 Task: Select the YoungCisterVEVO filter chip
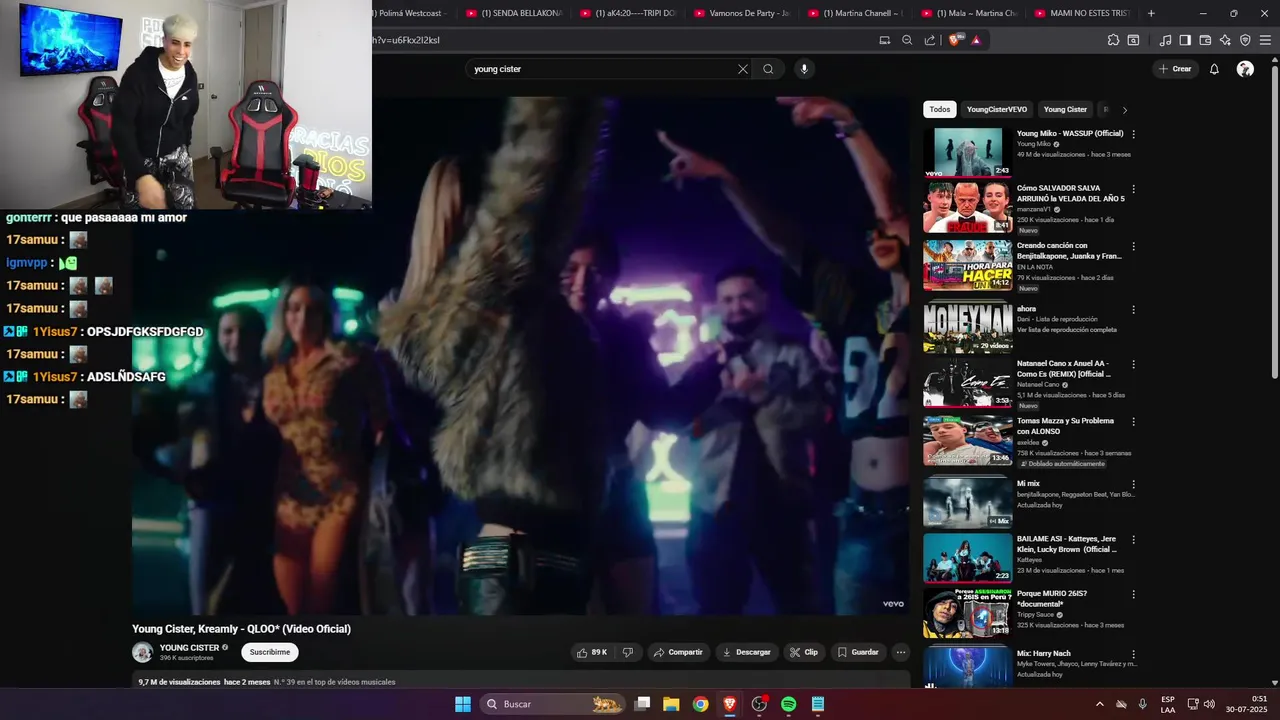[x=997, y=110]
